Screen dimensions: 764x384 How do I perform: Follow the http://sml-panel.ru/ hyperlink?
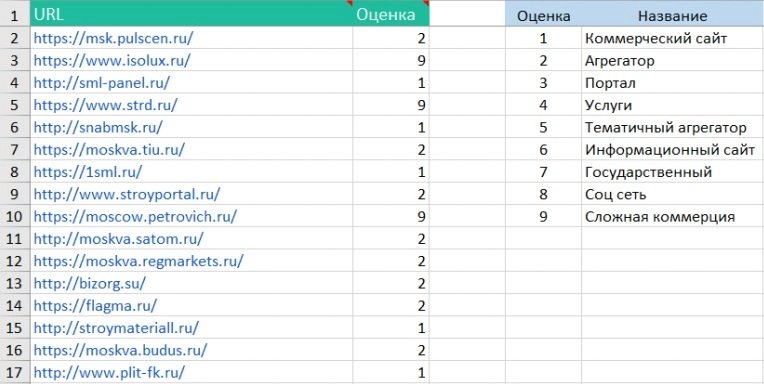[x=101, y=82]
